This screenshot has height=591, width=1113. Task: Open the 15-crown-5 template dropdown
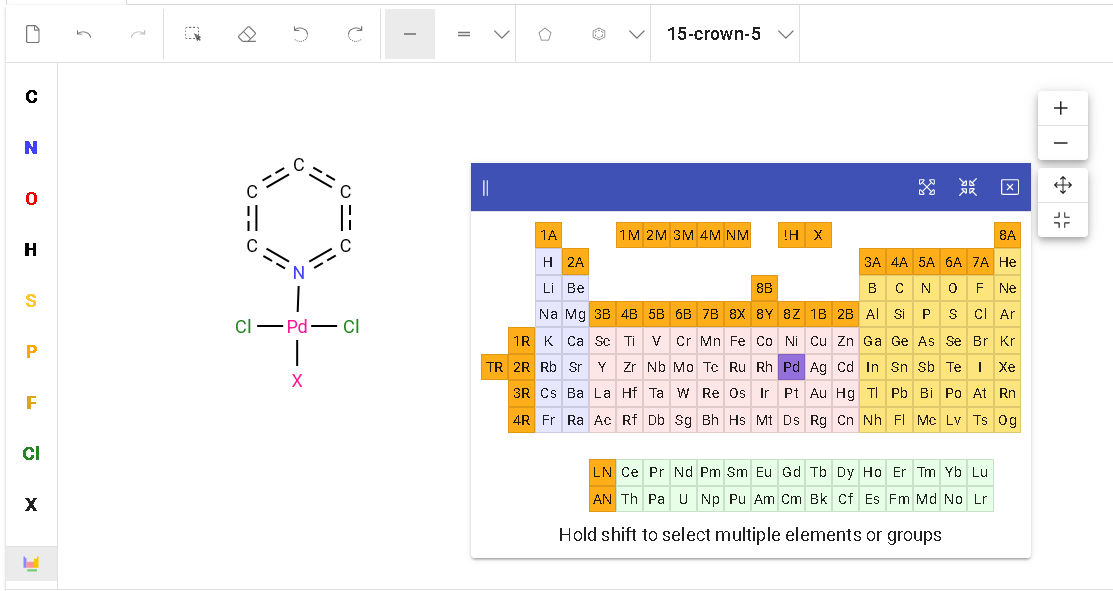[x=786, y=34]
